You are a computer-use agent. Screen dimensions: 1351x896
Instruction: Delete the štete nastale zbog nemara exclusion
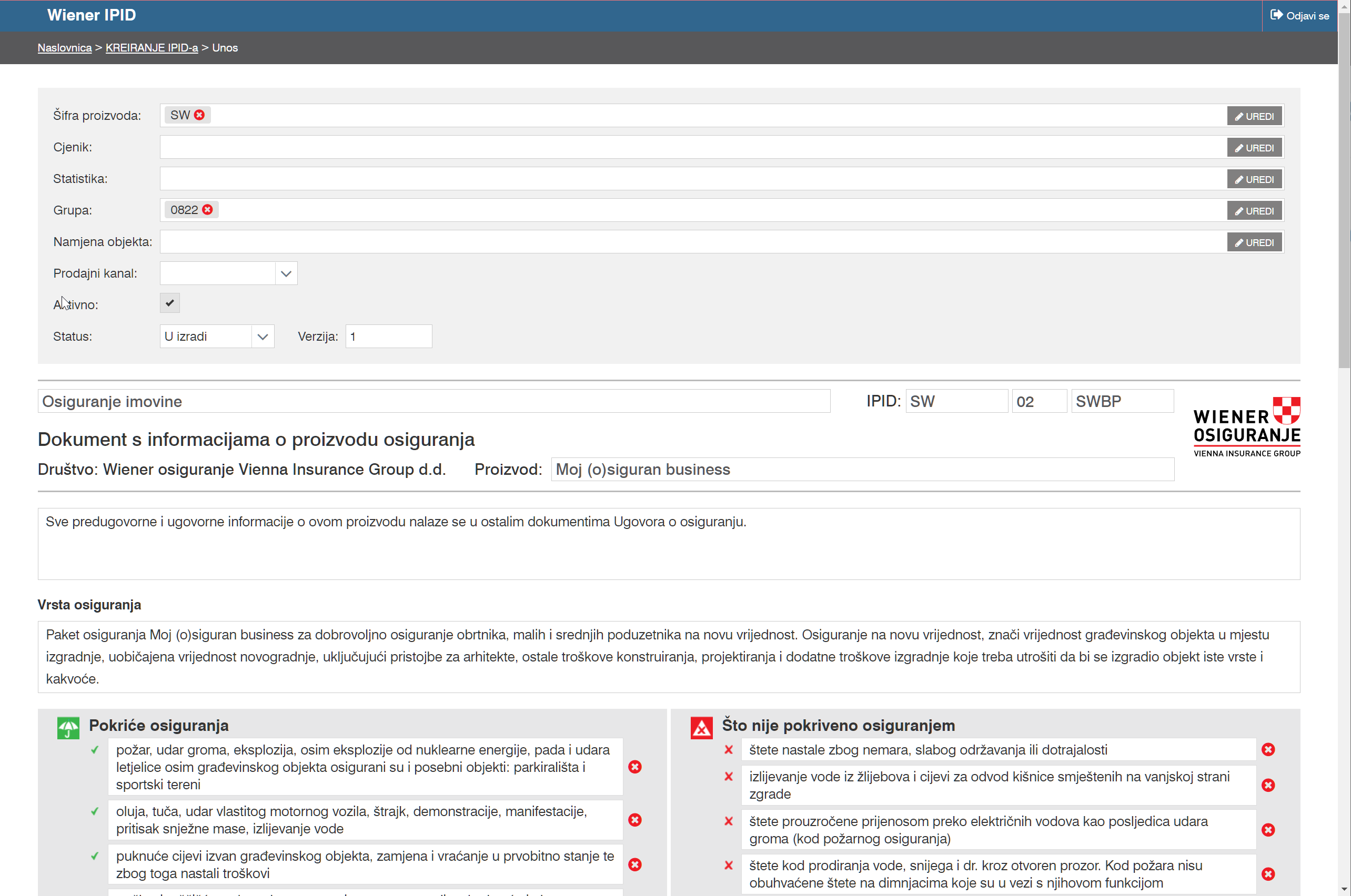(x=1268, y=750)
